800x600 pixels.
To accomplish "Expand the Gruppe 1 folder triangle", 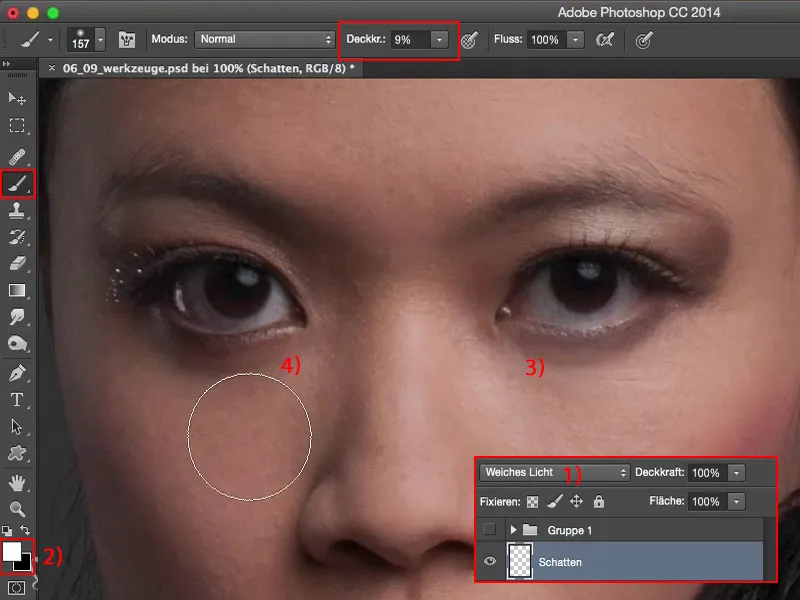I will pyautogui.click(x=514, y=529).
